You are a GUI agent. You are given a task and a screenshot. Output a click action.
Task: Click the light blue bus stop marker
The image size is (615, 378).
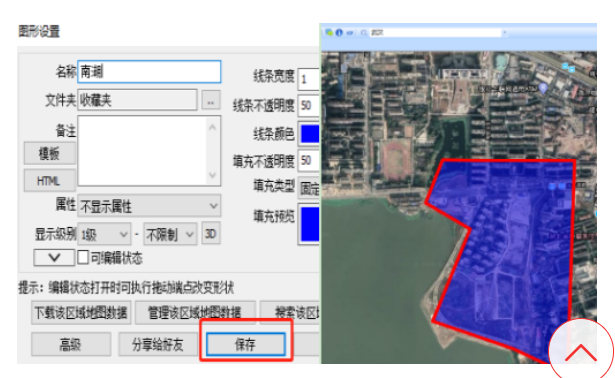click(568, 67)
